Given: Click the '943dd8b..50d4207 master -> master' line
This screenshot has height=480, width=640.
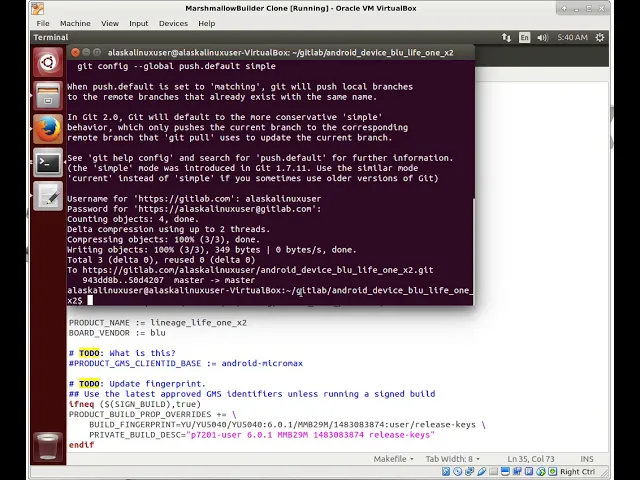Looking at the screenshot, I should click(x=168, y=280).
